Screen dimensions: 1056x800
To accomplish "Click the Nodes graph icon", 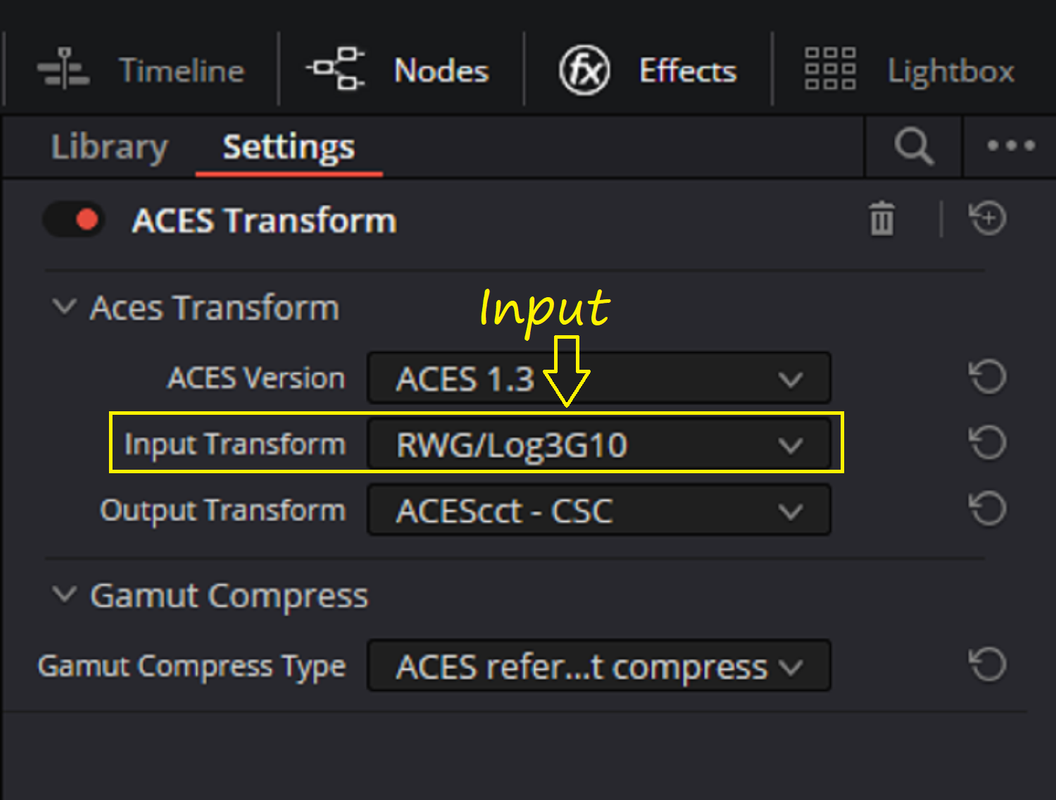I will (336, 68).
